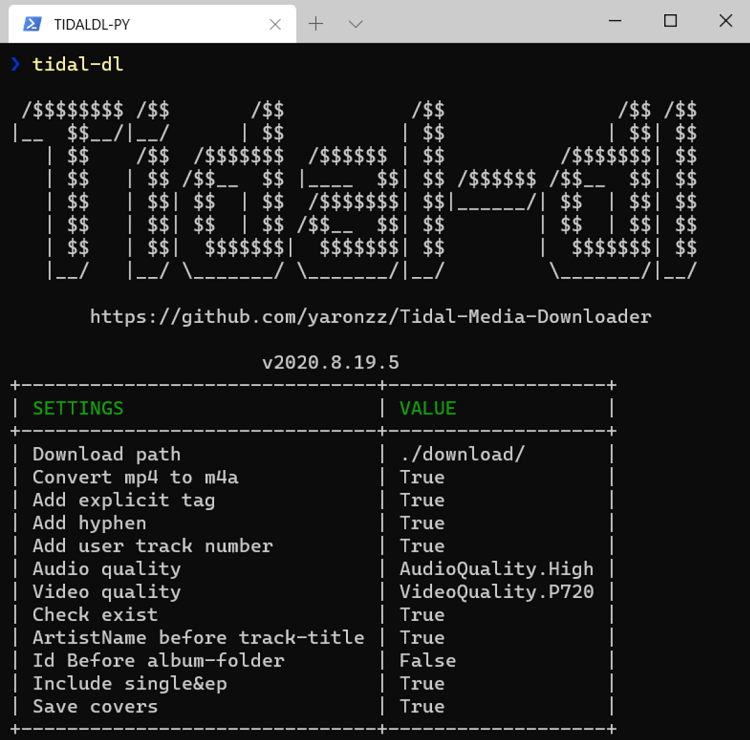750x740 pixels.
Task: Maximize the terminal window
Action: [x=670, y=21]
